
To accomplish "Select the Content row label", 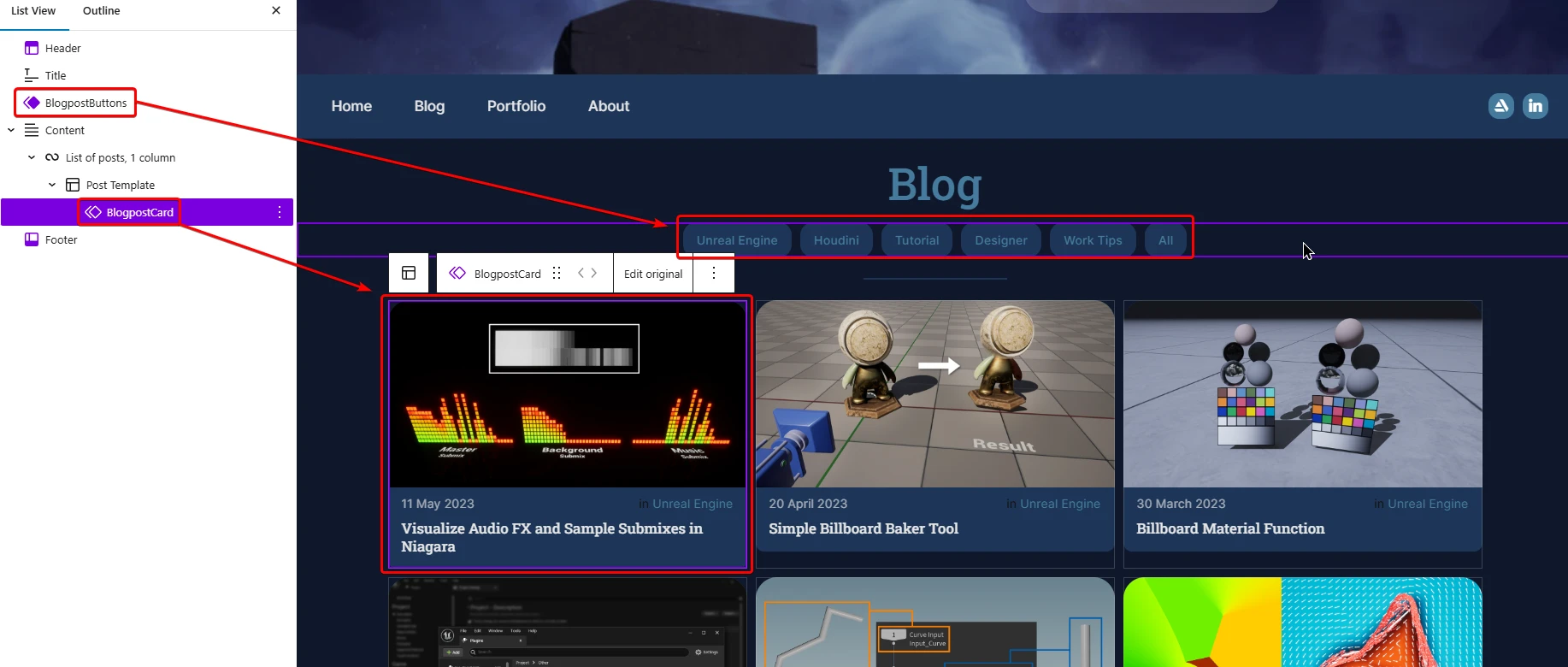I will [65, 131].
